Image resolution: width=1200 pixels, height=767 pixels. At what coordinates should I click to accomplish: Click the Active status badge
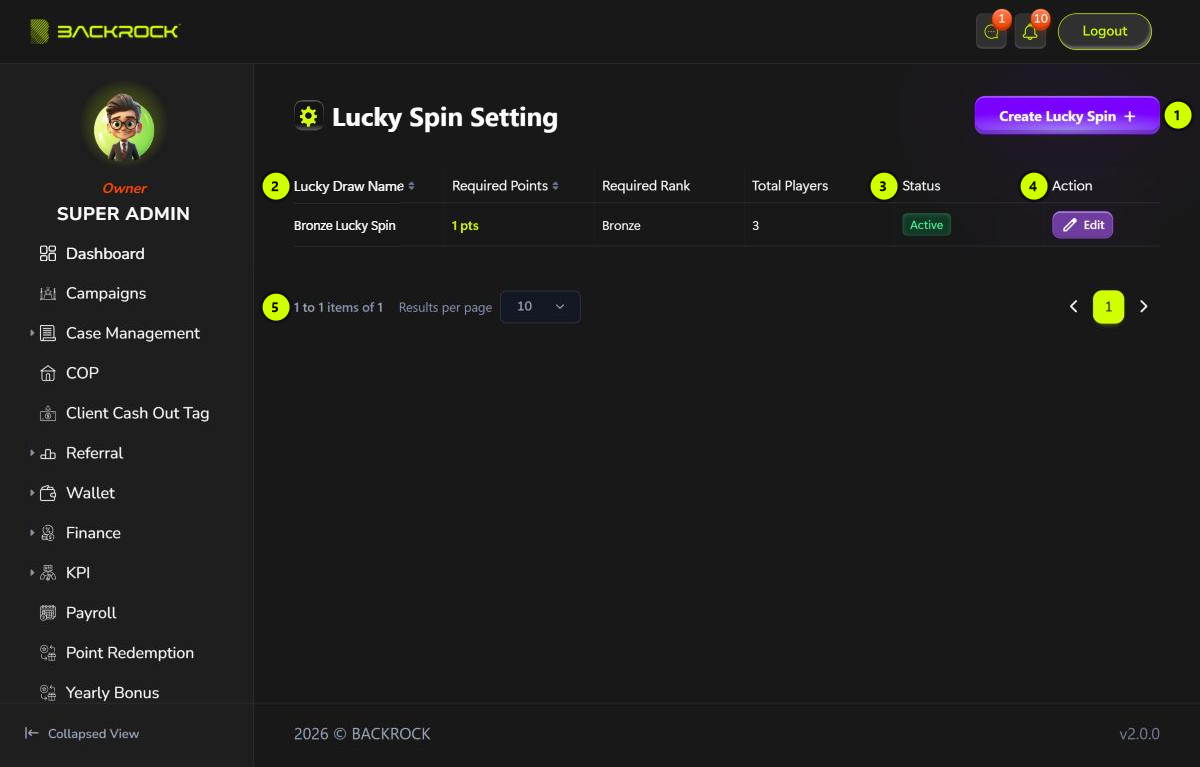pyautogui.click(x=926, y=225)
